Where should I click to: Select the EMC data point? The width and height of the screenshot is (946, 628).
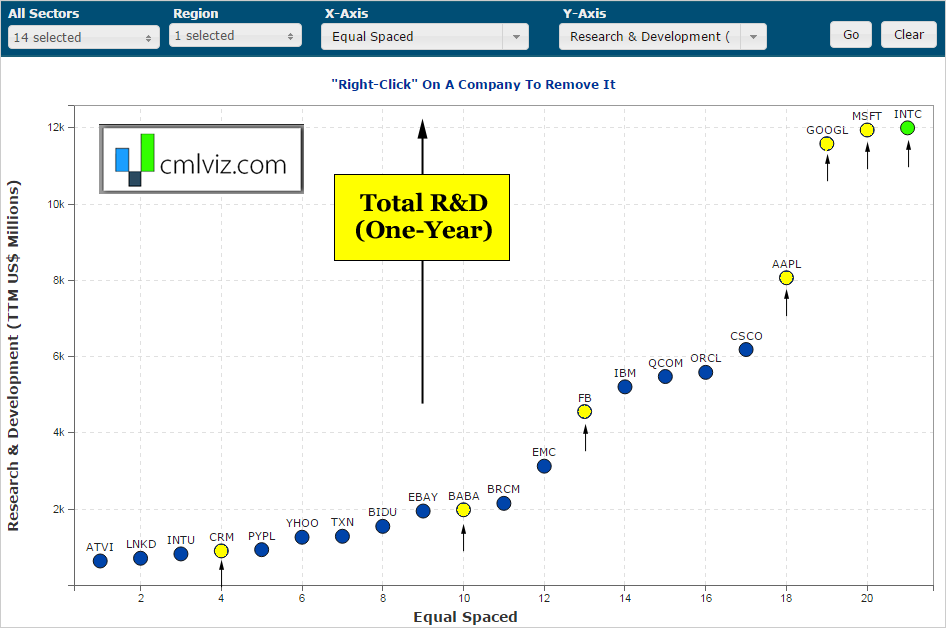point(544,466)
